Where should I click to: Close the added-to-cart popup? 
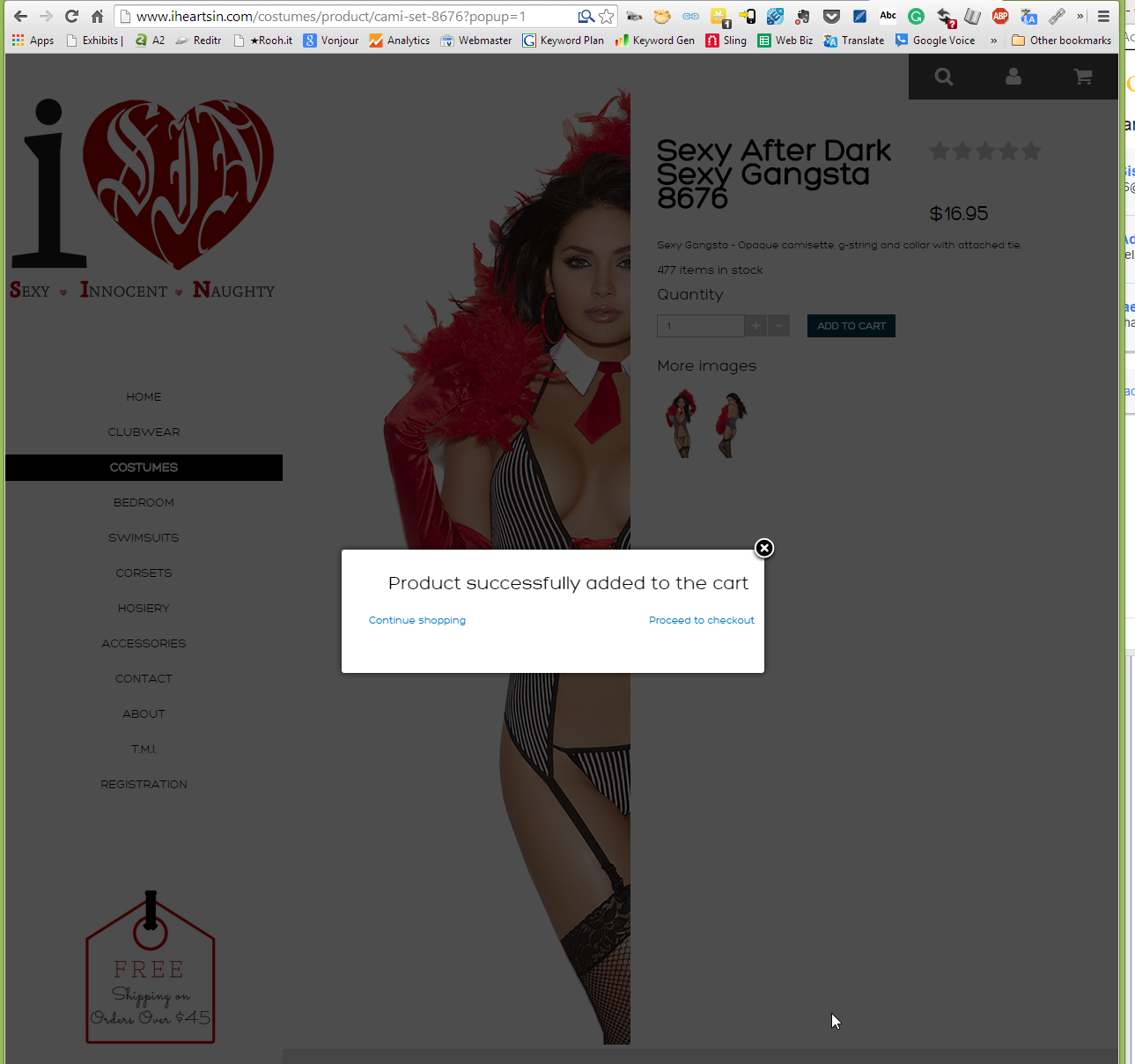click(764, 548)
